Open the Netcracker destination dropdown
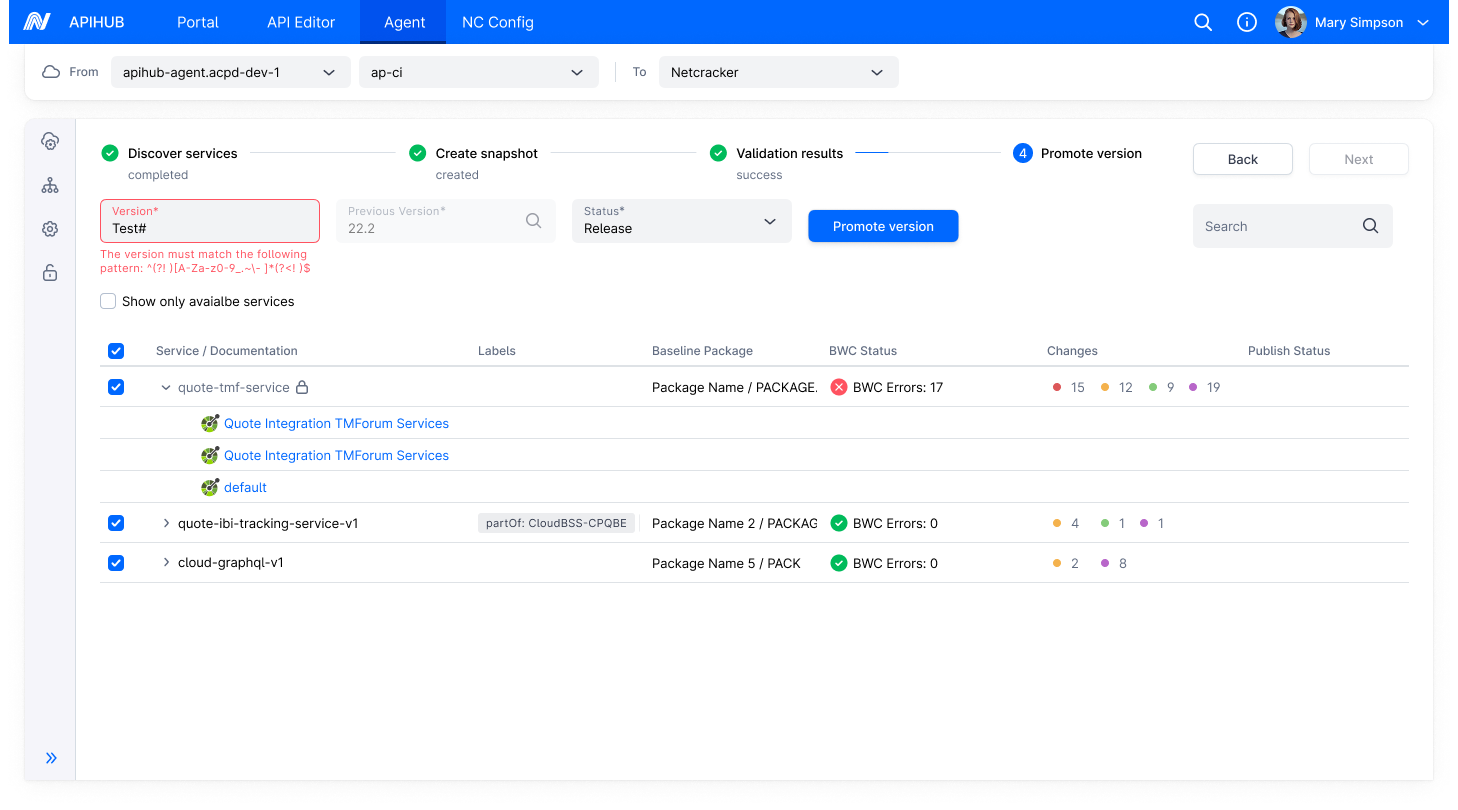The height and width of the screenshot is (810, 1458). (779, 72)
